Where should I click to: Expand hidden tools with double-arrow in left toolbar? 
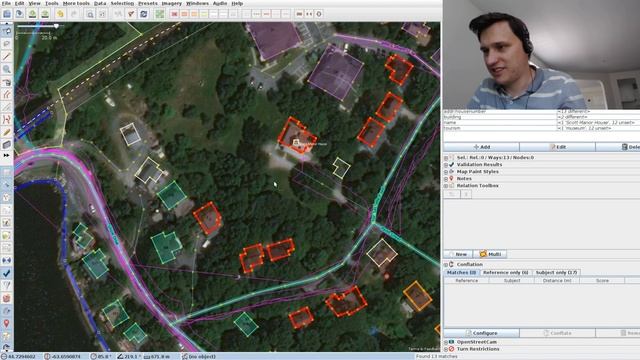click(6, 156)
